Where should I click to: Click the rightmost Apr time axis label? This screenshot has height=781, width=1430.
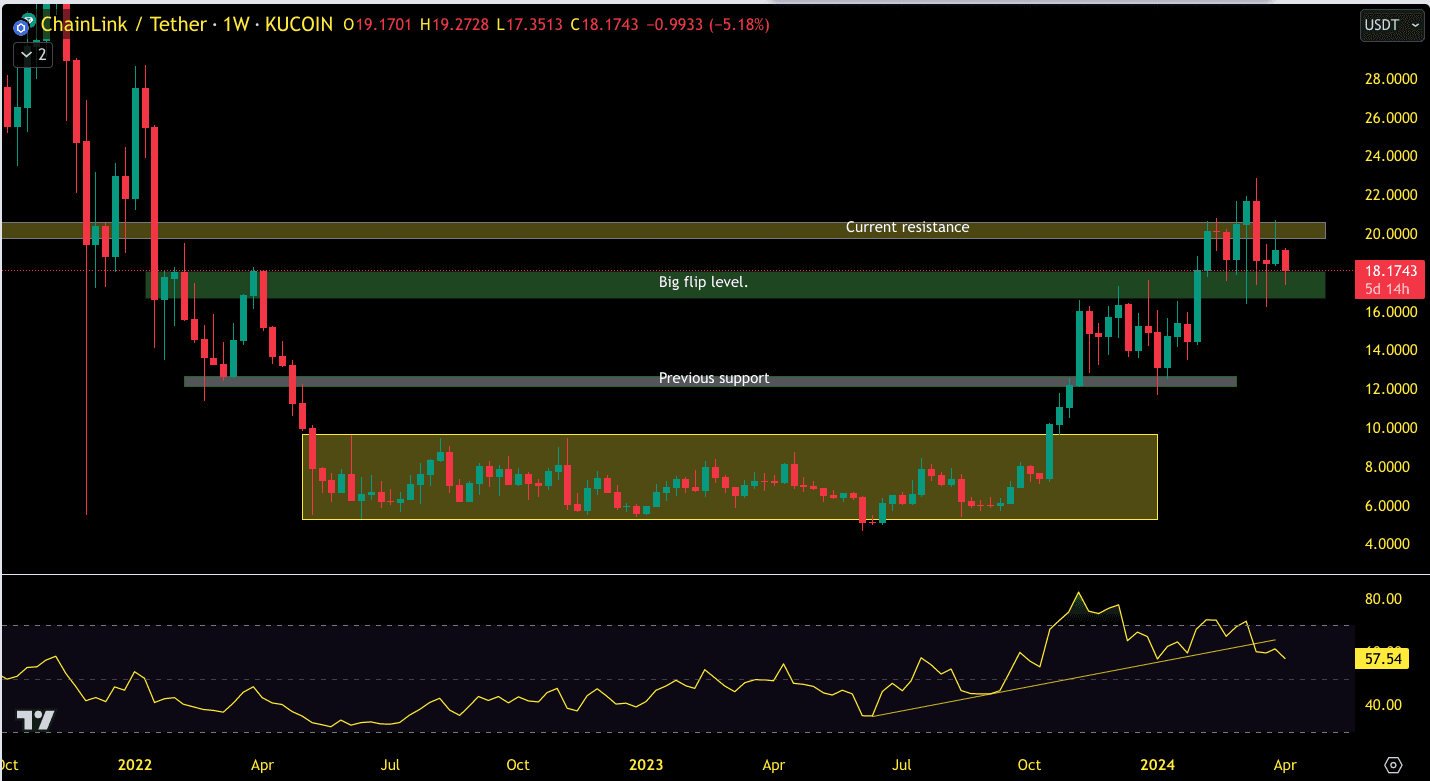click(x=1285, y=766)
